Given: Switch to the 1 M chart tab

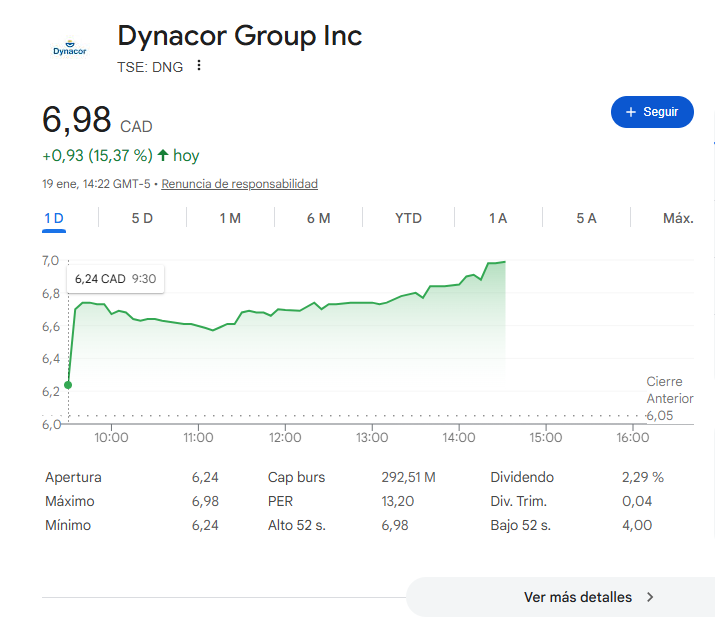Looking at the screenshot, I should [230, 218].
